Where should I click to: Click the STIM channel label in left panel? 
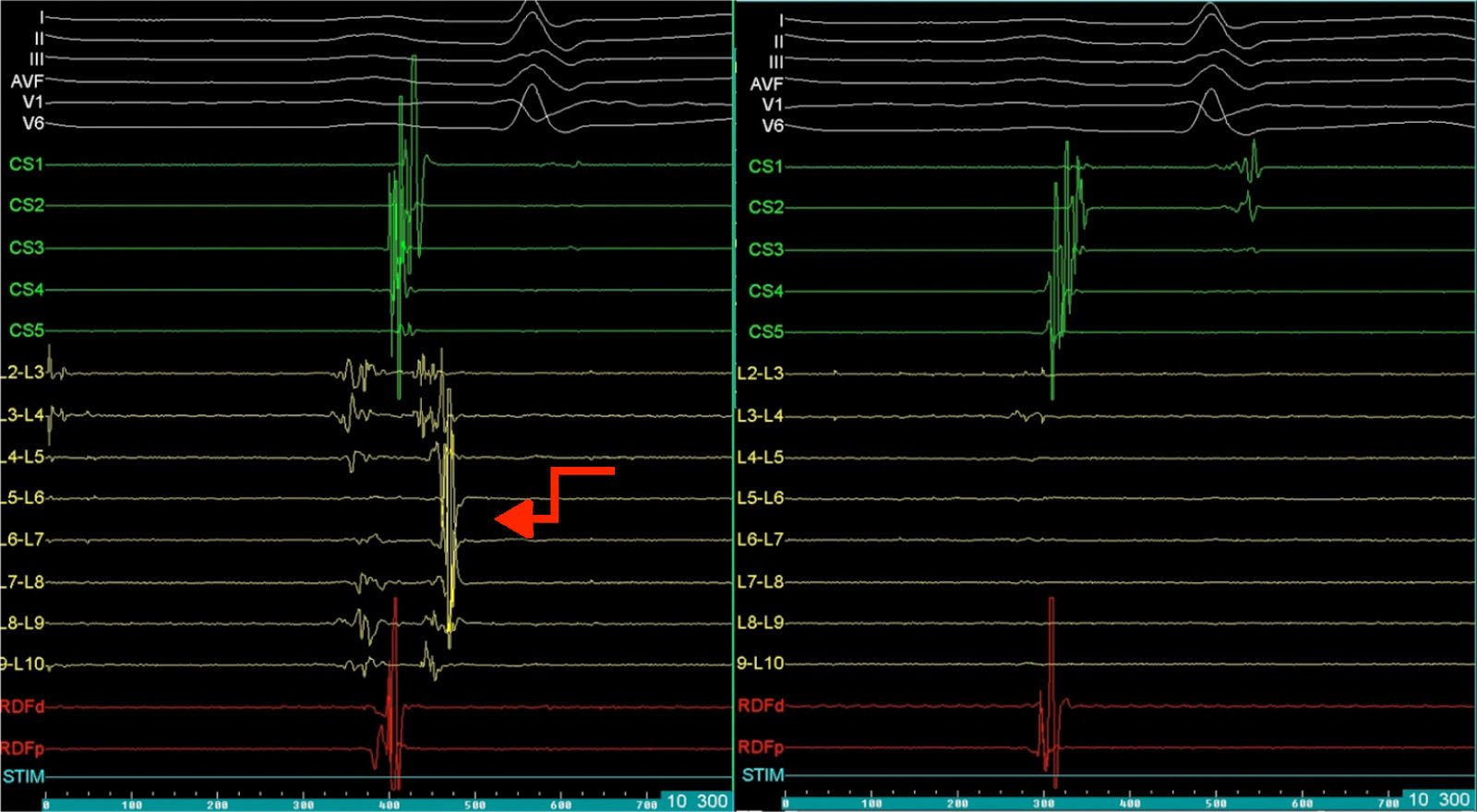pyautogui.click(x=23, y=776)
